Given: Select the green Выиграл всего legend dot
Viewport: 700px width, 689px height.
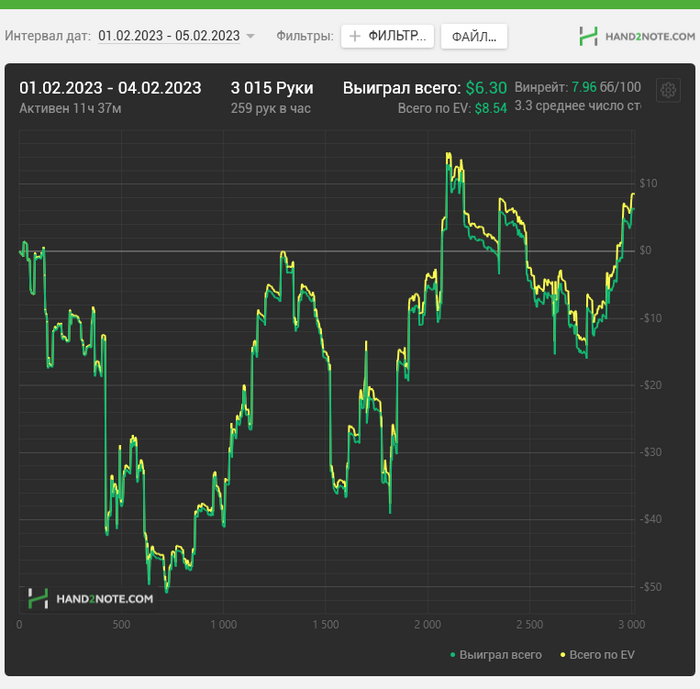Looking at the screenshot, I should [453, 655].
